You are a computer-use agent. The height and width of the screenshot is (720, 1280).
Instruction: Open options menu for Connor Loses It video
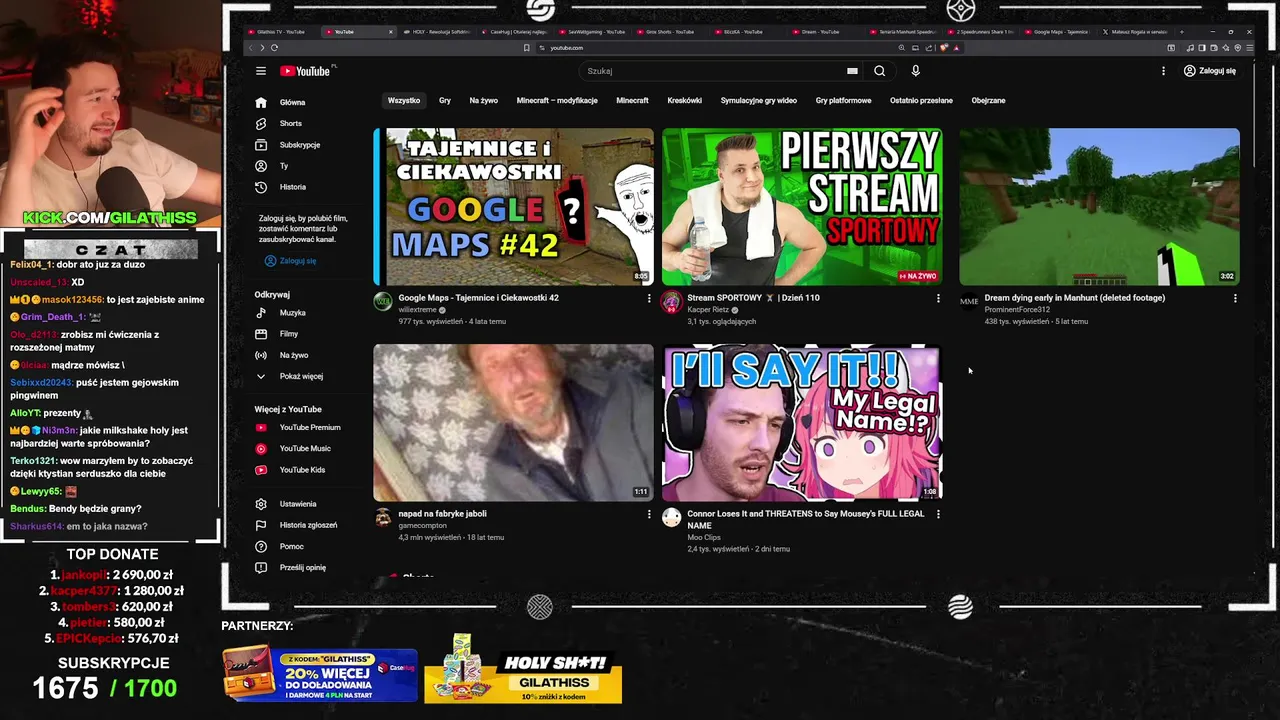click(x=938, y=514)
